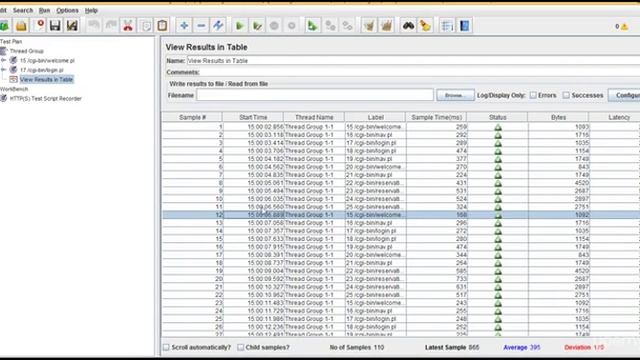Click the Collapse All minus icon
This screenshot has width=640, height=360.
coord(201,26)
